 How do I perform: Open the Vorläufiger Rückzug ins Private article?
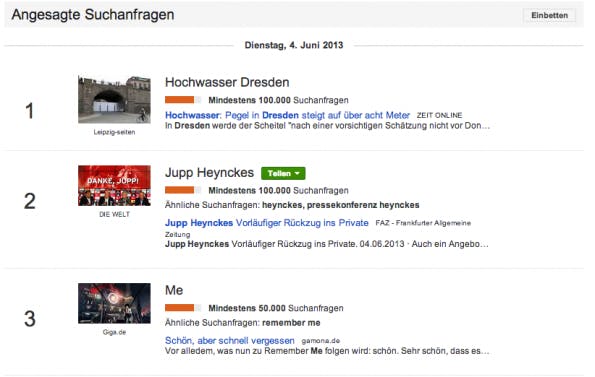tap(266, 223)
